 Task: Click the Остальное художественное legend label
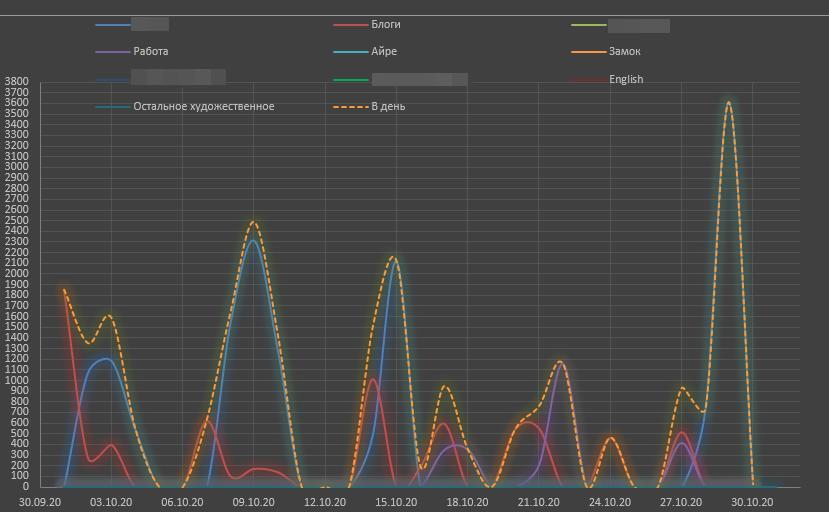tap(203, 106)
